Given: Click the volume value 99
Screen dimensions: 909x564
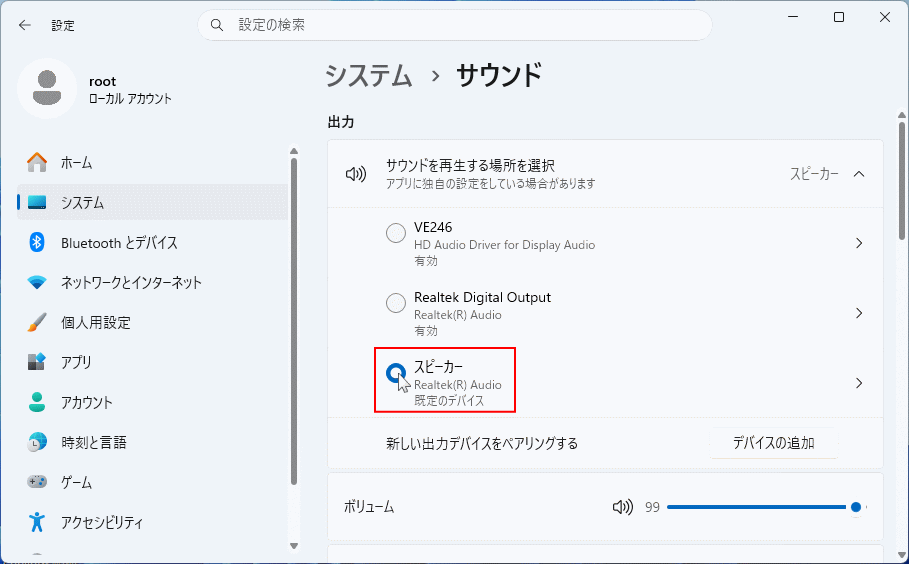Looking at the screenshot, I should pos(652,507).
